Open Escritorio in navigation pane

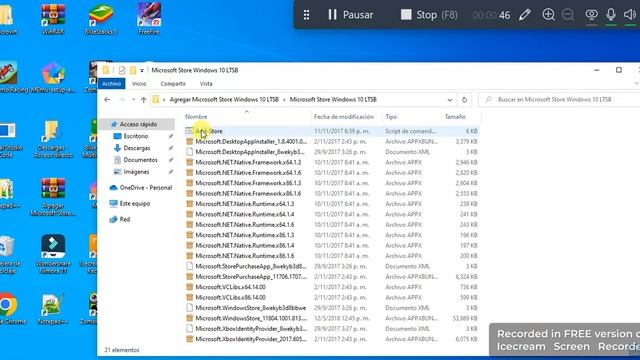tap(136, 136)
